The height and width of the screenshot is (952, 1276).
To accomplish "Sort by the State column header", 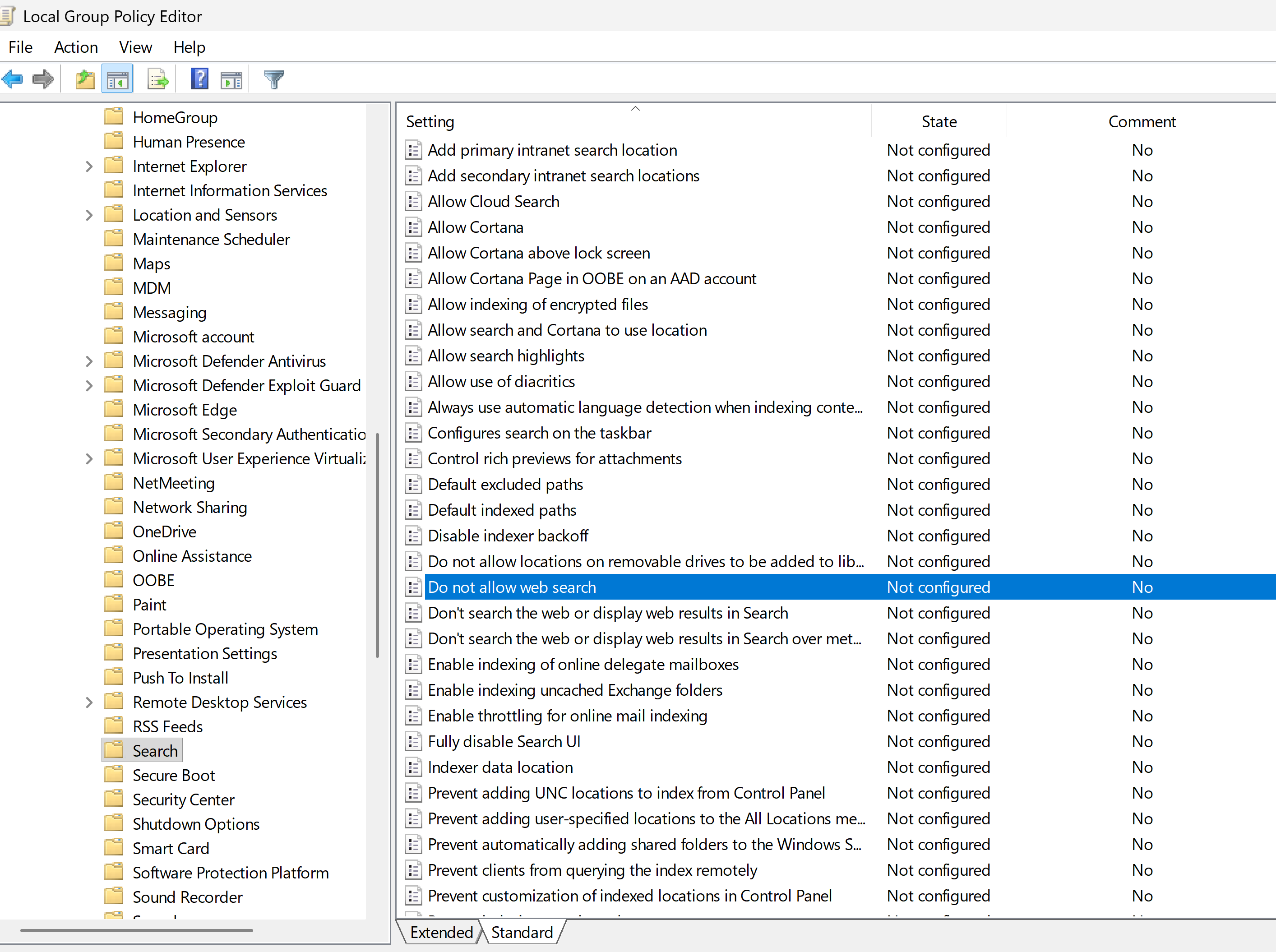I will (939, 121).
